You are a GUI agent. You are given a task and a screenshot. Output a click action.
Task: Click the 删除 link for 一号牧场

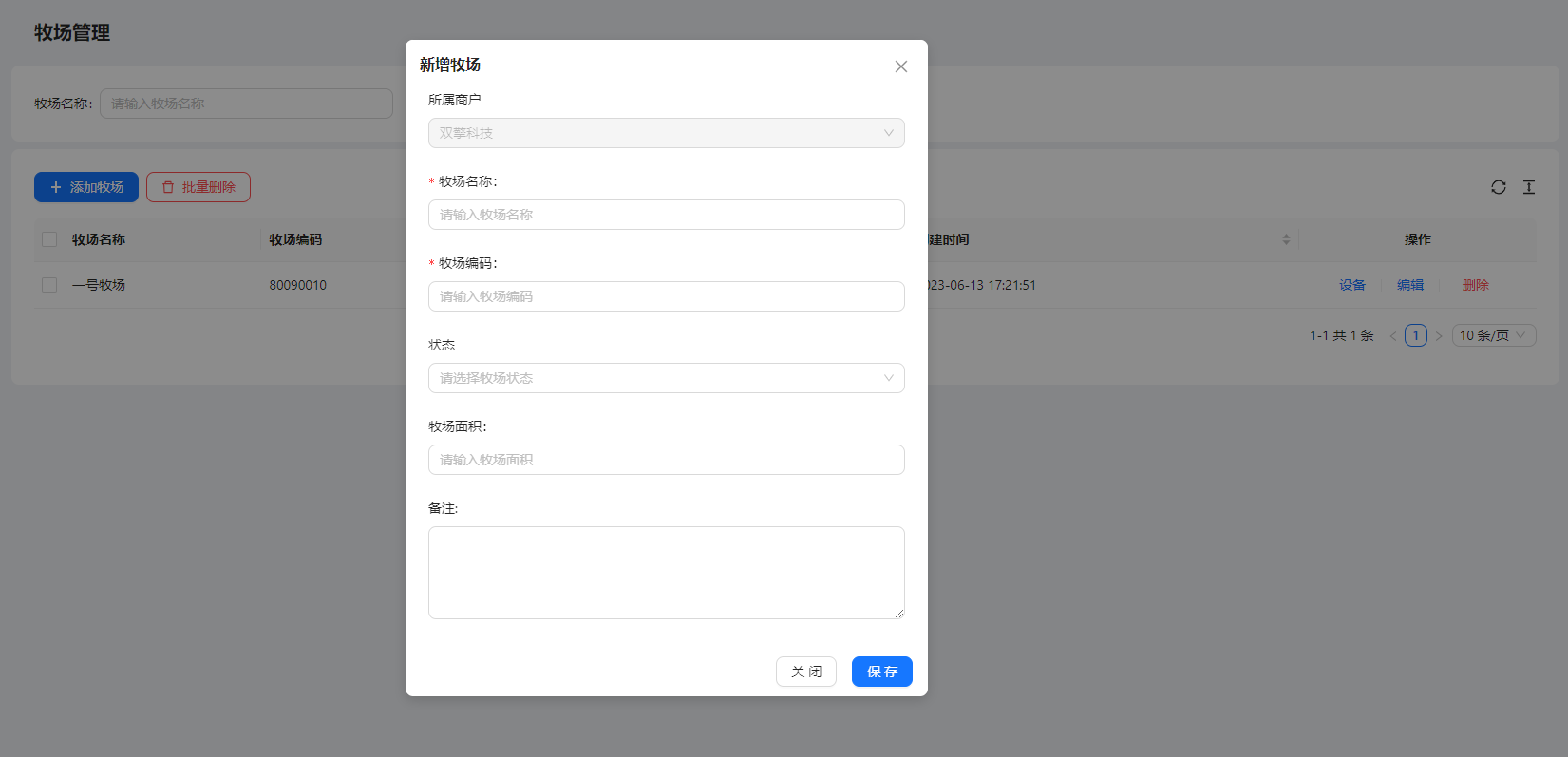tap(1476, 285)
